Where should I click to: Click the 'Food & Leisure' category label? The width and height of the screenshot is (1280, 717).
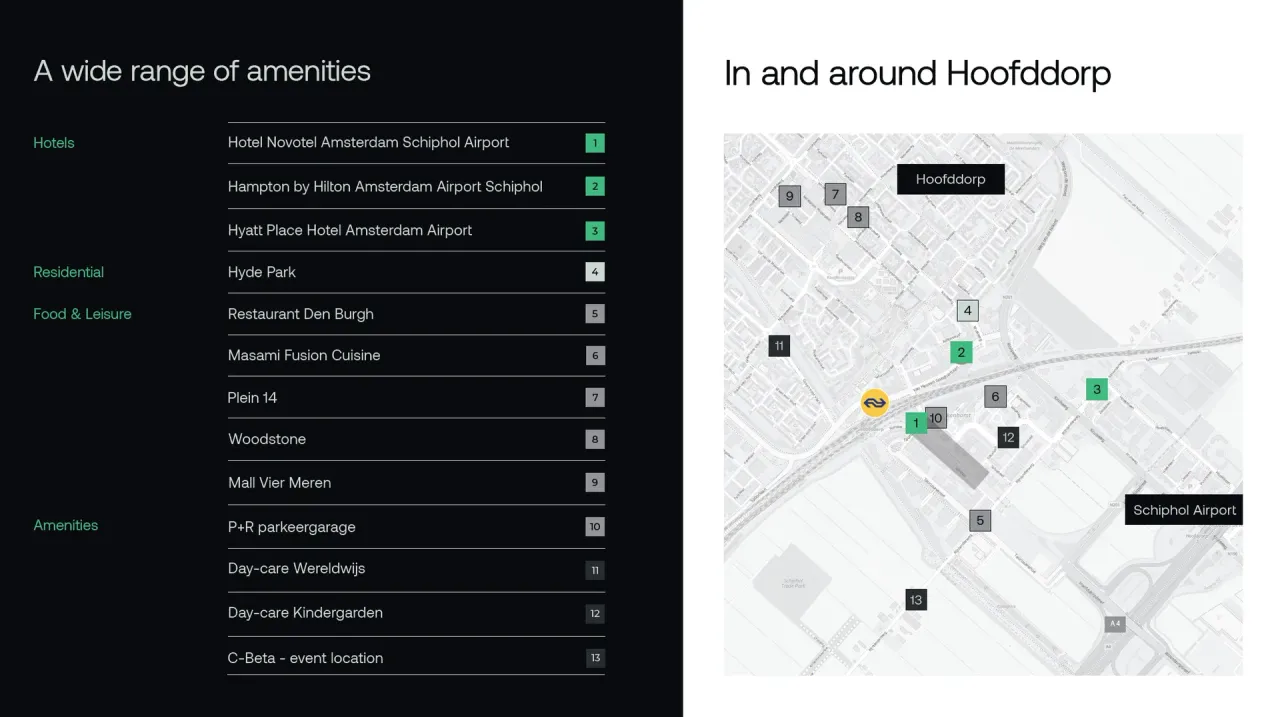(x=82, y=314)
